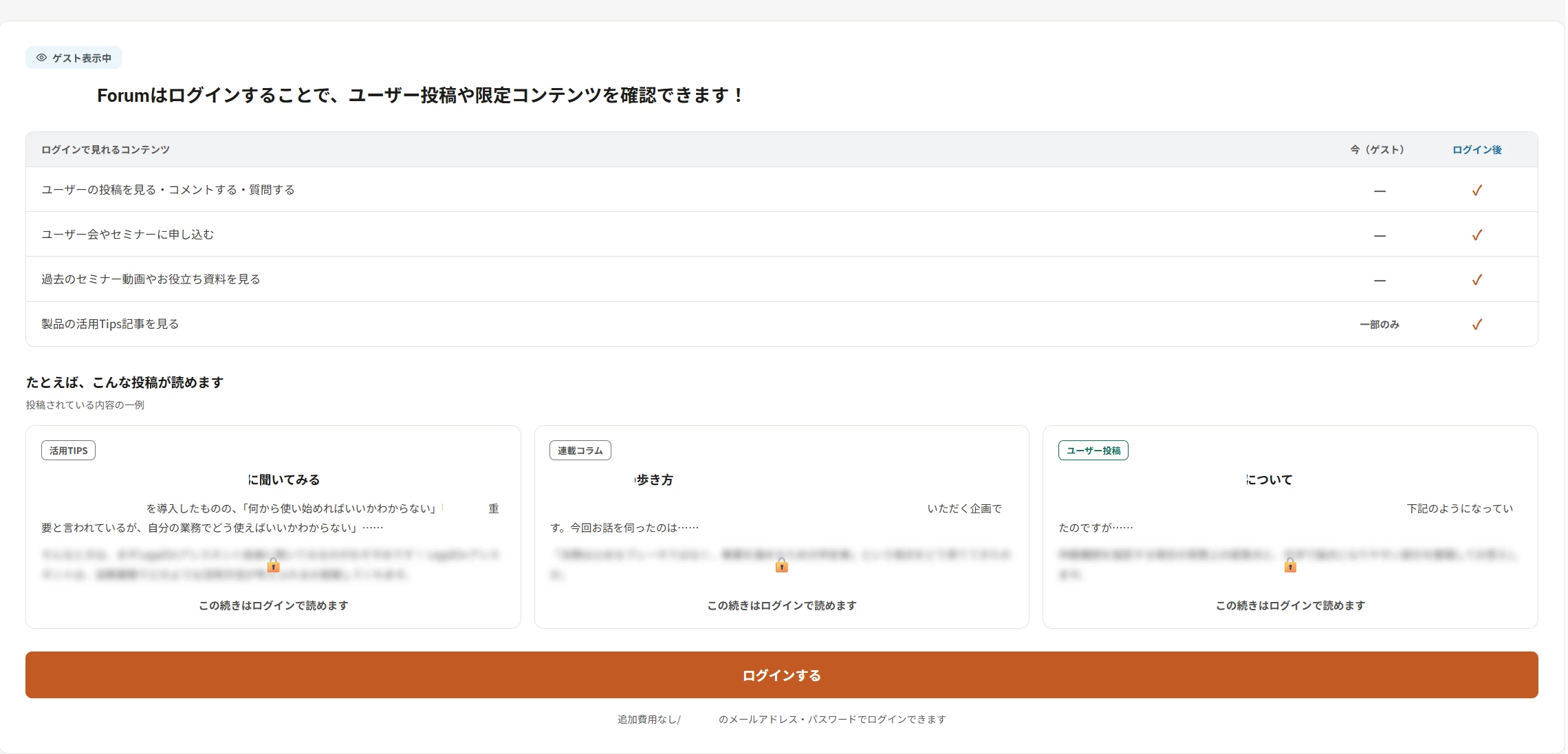Click the excerpt たのですが……
Image resolution: width=1568 pixels, height=754 pixels.
point(1096,528)
